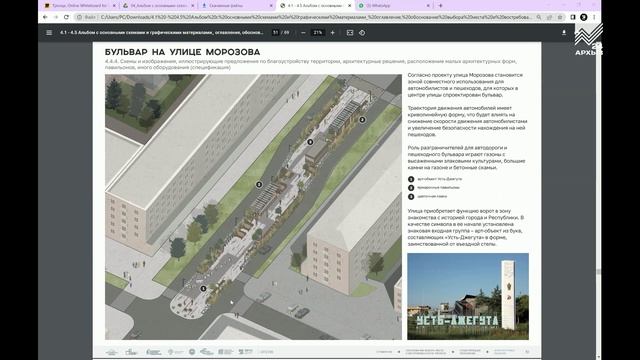Screen dimensions: 640x360
Task: Zoom in on the PDF document
Action: tap(333, 33)
